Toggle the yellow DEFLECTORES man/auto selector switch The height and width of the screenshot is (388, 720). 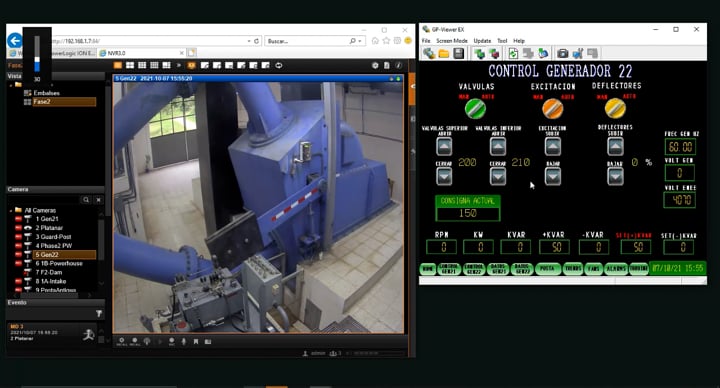coord(615,108)
